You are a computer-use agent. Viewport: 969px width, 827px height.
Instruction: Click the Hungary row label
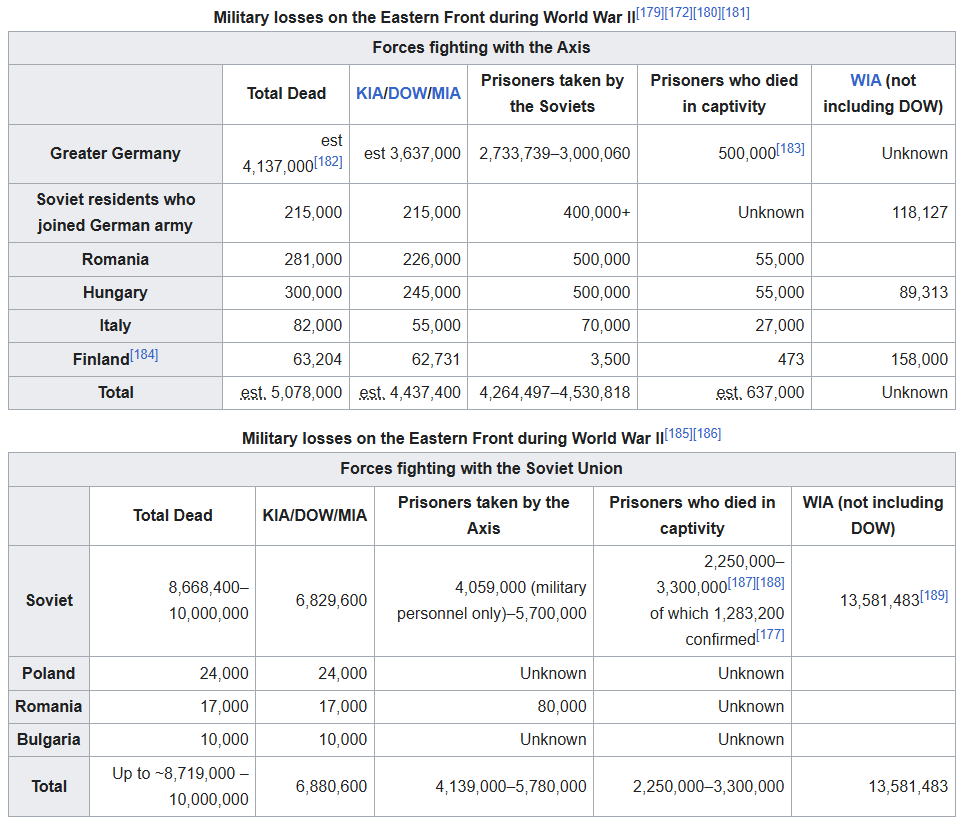coord(116,292)
